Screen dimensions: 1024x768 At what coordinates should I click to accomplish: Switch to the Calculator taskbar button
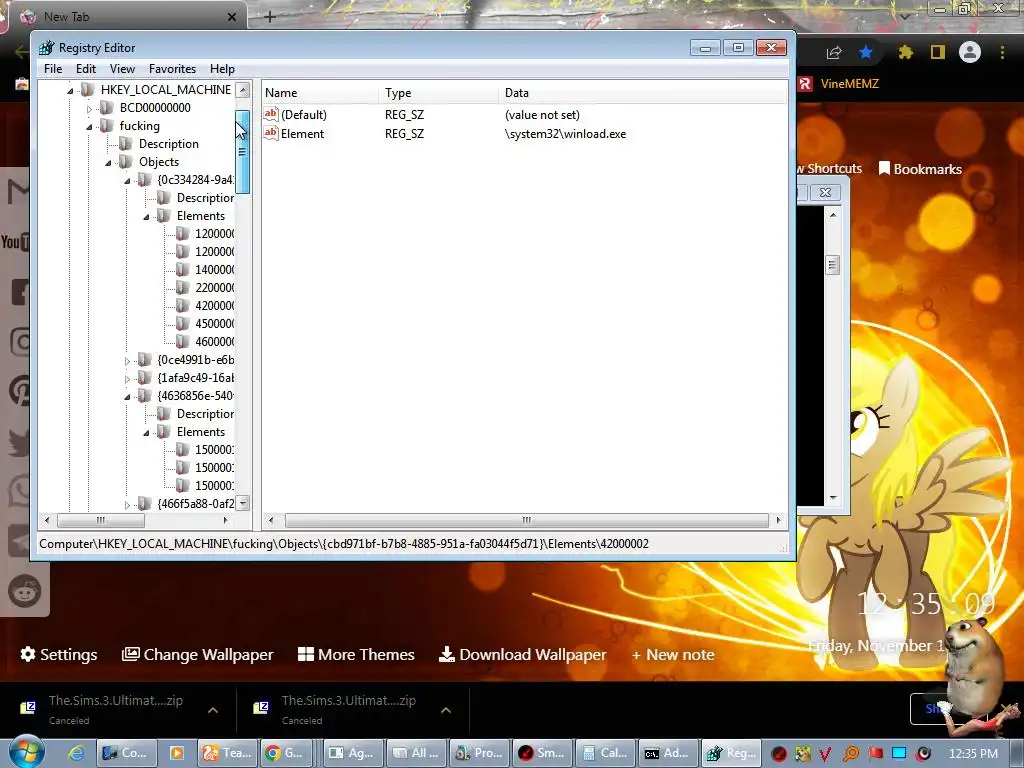pyautogui.click(x=605, y=753)
